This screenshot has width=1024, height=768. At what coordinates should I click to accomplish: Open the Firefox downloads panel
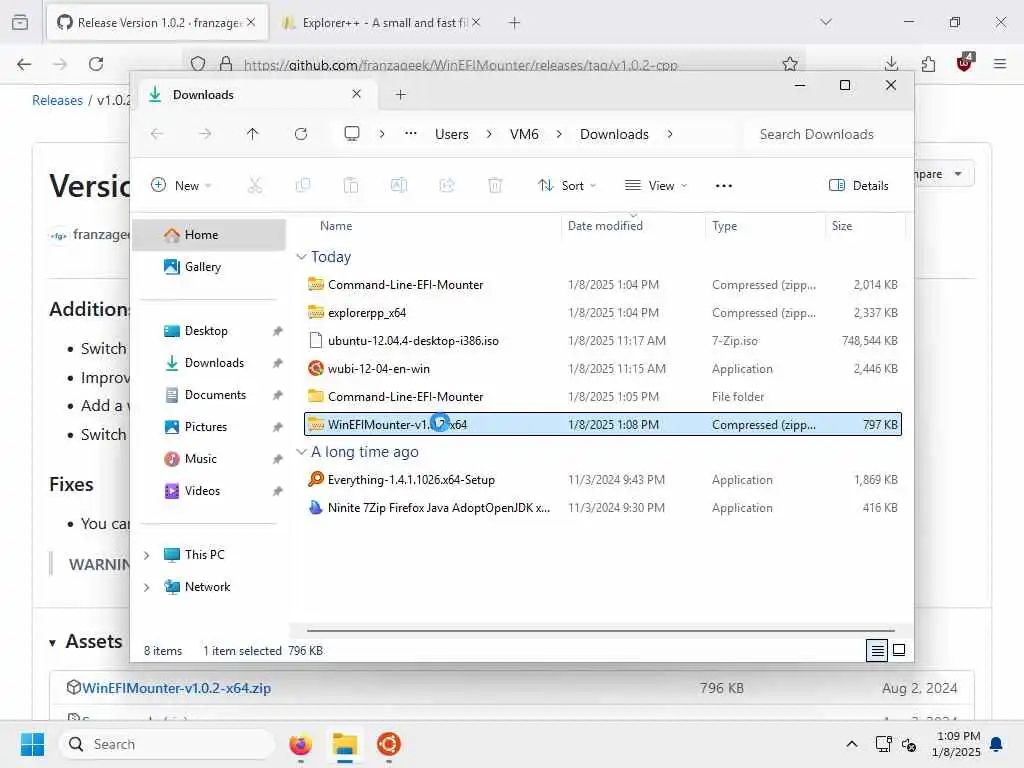coord(891,64)
